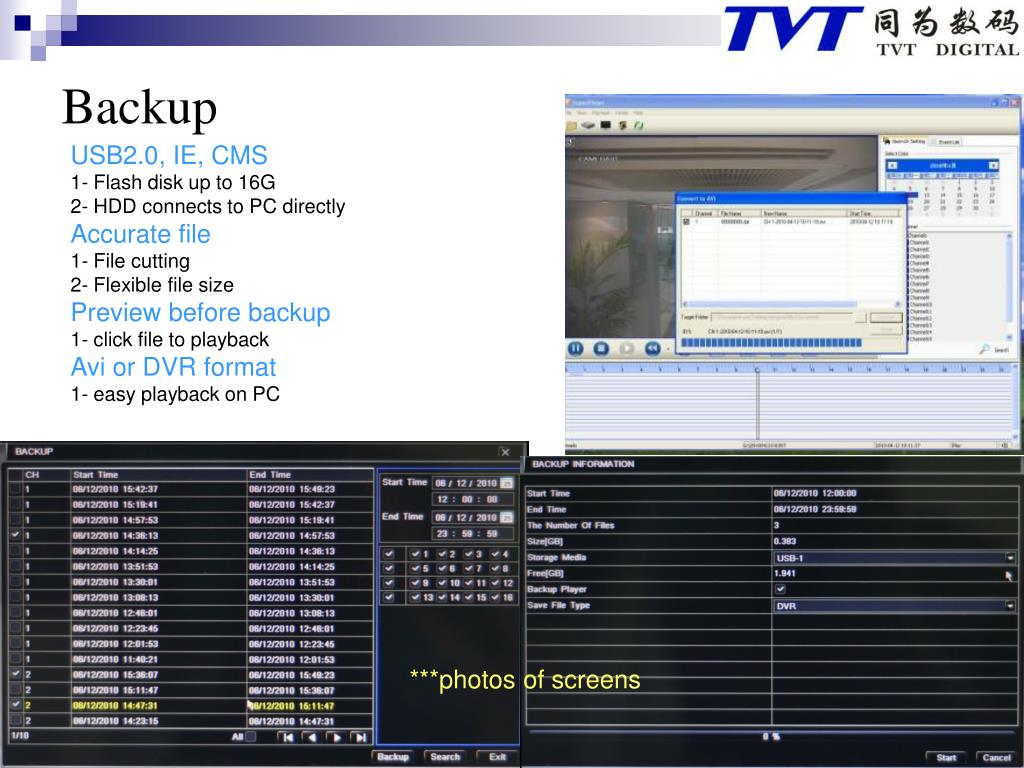Tick the All checkbox below the list
Image resolution: width=1024 pixels, height=768 pixels.
pos(250,737)
